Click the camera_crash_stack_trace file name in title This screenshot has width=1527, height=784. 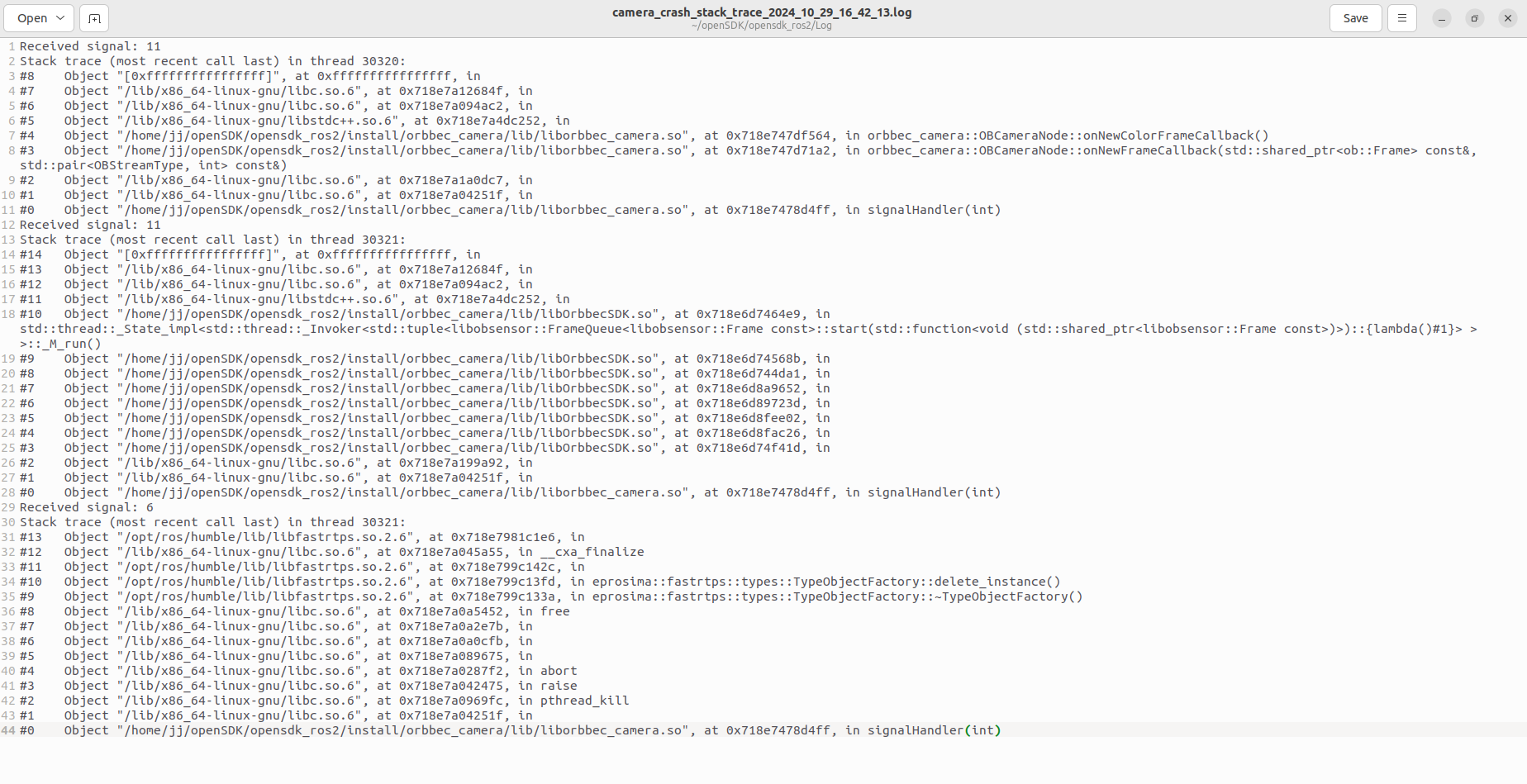[761, 12]
